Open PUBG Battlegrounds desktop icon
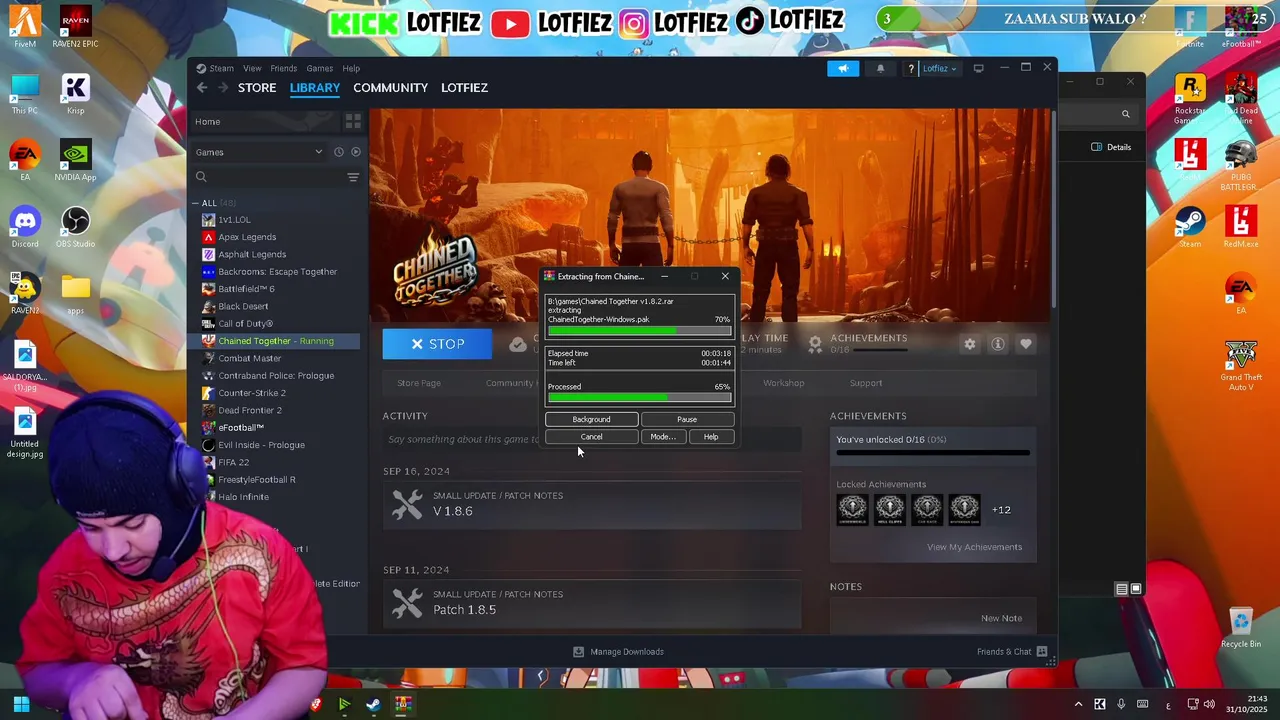1280x720 pixels. [x=1241, y=164]
